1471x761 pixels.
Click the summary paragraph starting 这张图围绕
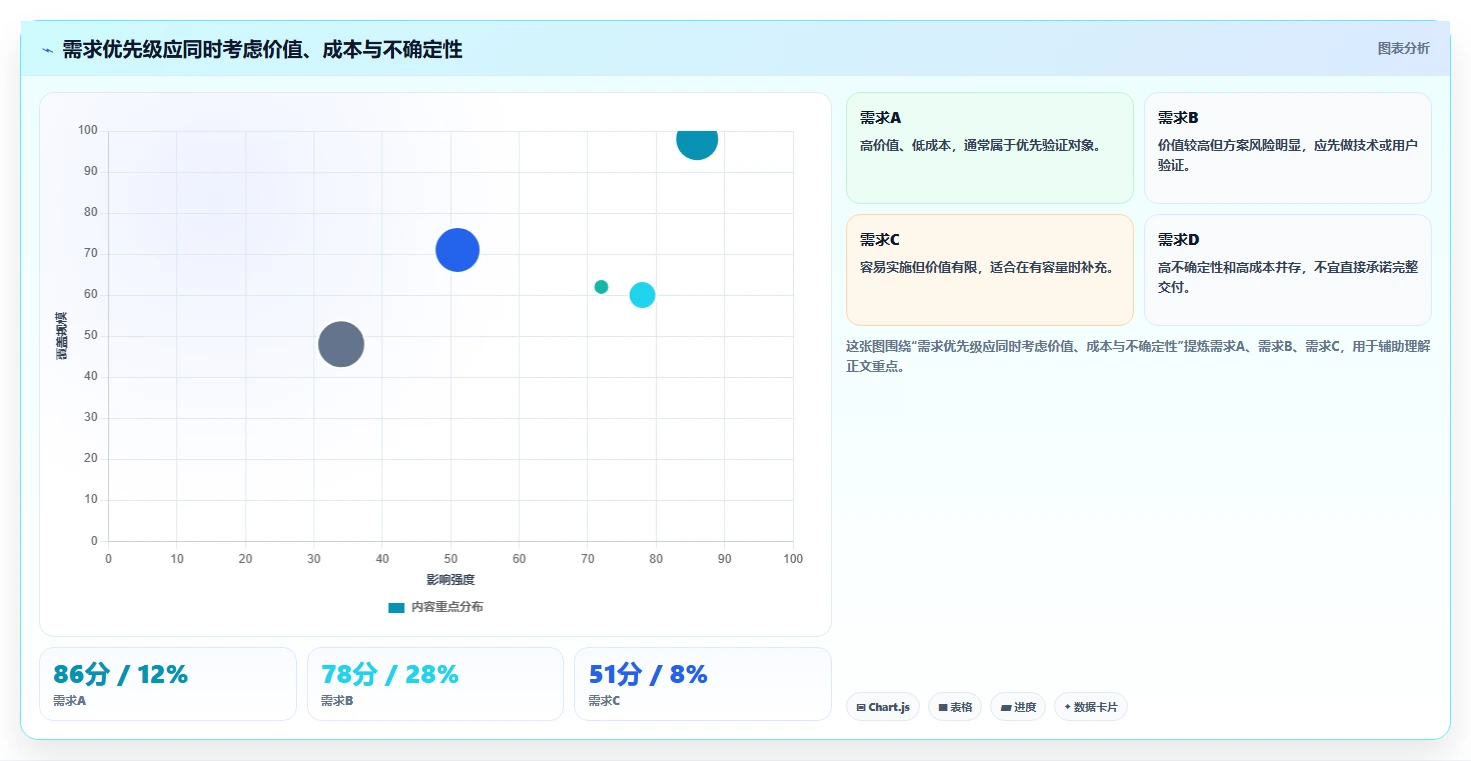click(1138, 356)
